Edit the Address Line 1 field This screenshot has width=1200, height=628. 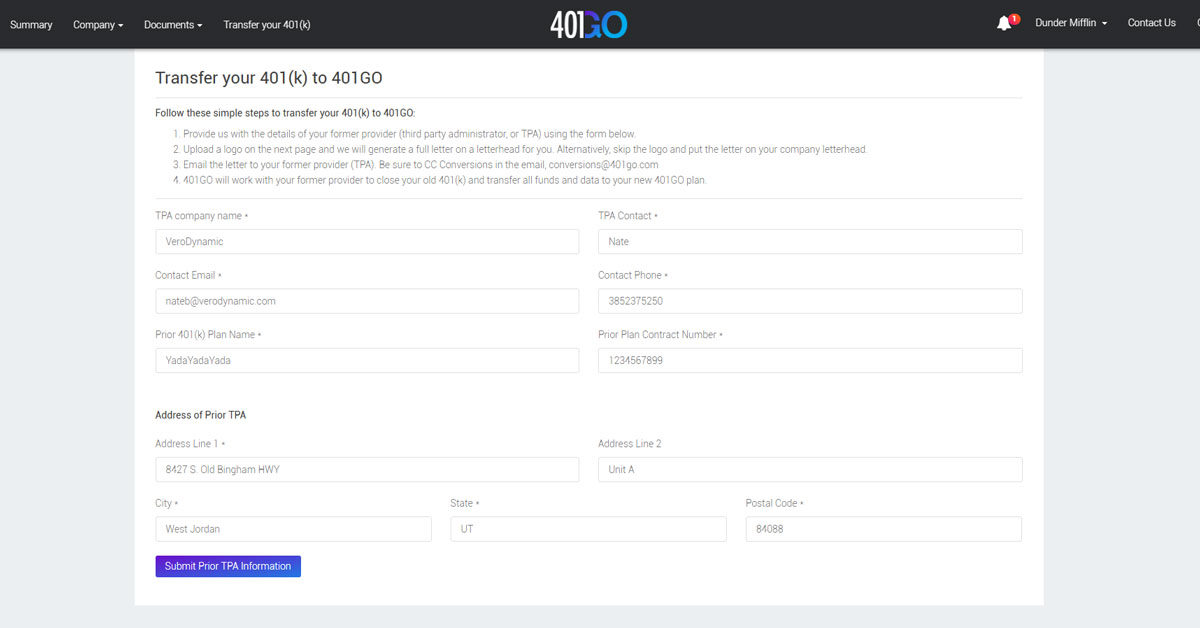tap(367, 469)
